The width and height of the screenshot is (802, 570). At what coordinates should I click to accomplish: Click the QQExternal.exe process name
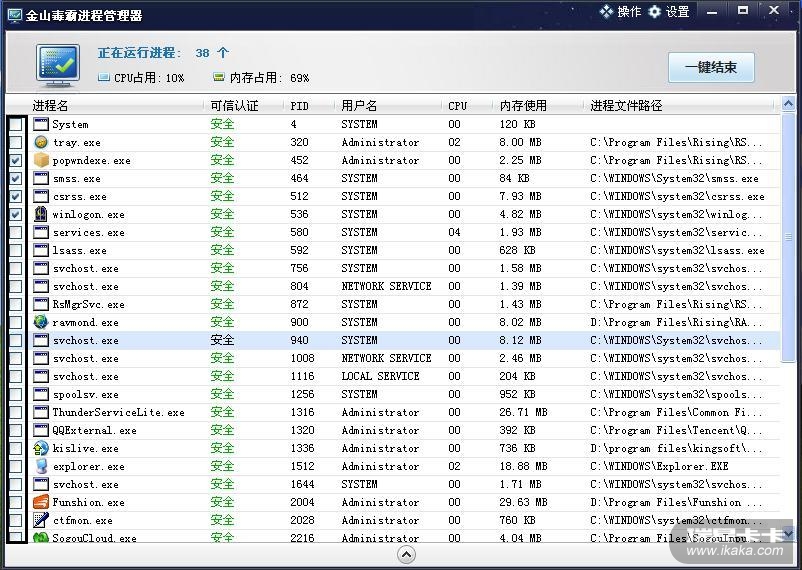pos(94,430)
